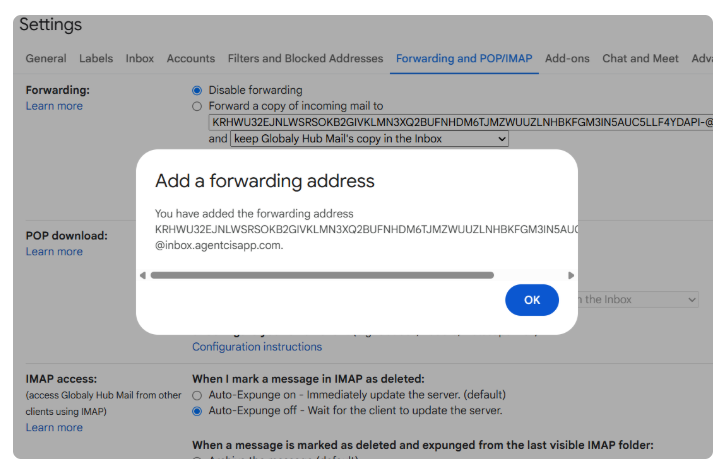Image resolution: width=725 pixels, height=474 pixels.
Task: Switch to the General tab
Action: (46, 59)
